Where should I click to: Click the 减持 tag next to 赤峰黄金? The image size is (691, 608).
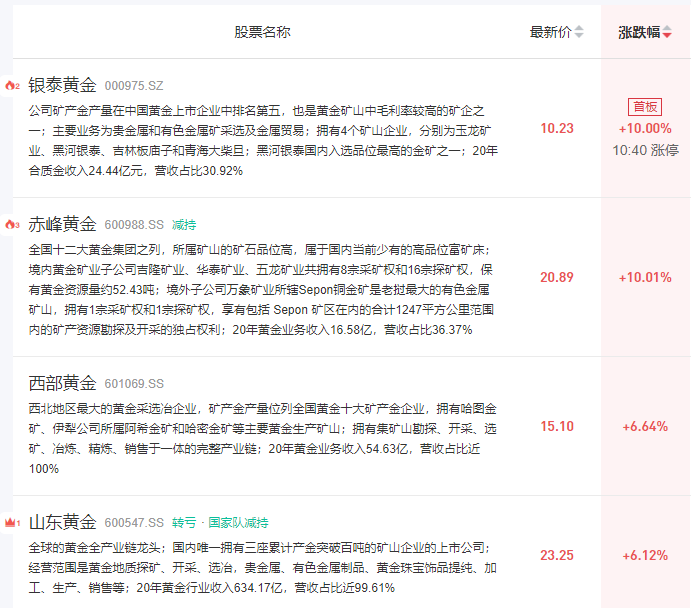(x=184, y=225)
